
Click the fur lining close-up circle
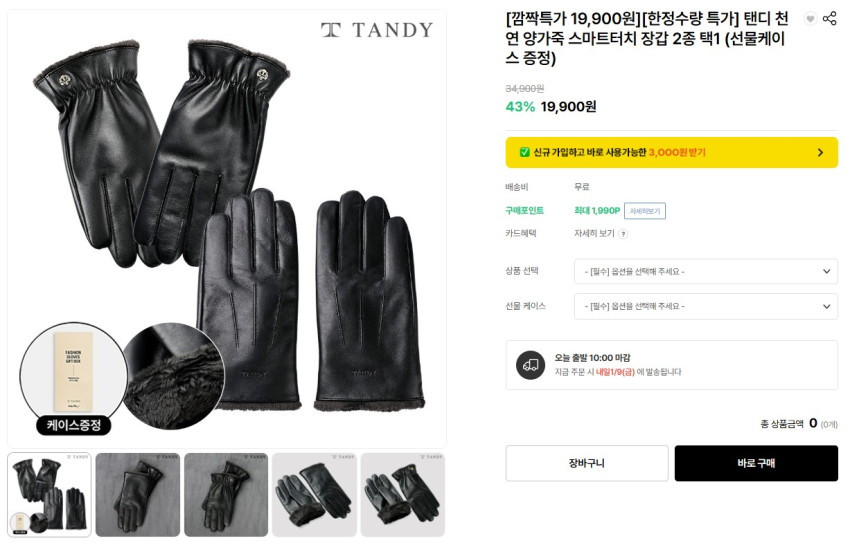coord(173,376)
